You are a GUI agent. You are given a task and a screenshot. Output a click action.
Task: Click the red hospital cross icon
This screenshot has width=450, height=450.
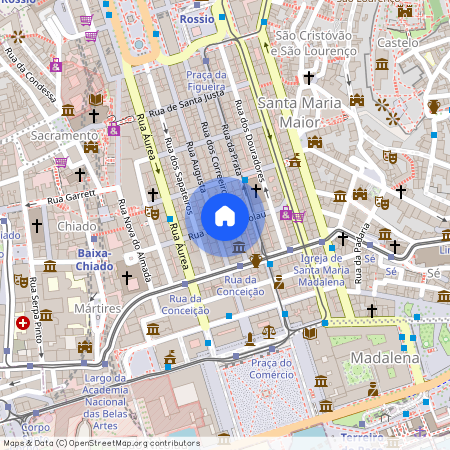click(23, 323)
